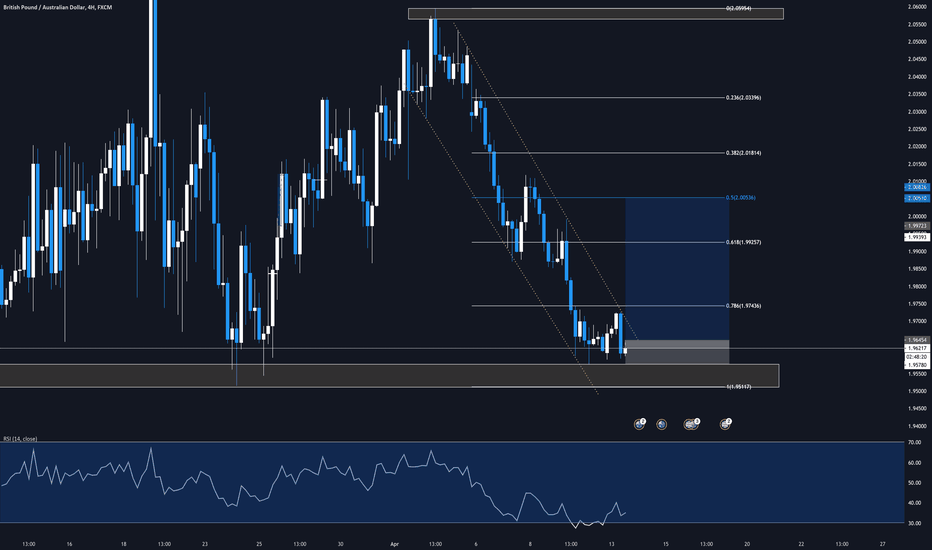This screenshot has height=550, width=932.
Task: Click the 50.00 RSI axis label
Action: (915, 483)
